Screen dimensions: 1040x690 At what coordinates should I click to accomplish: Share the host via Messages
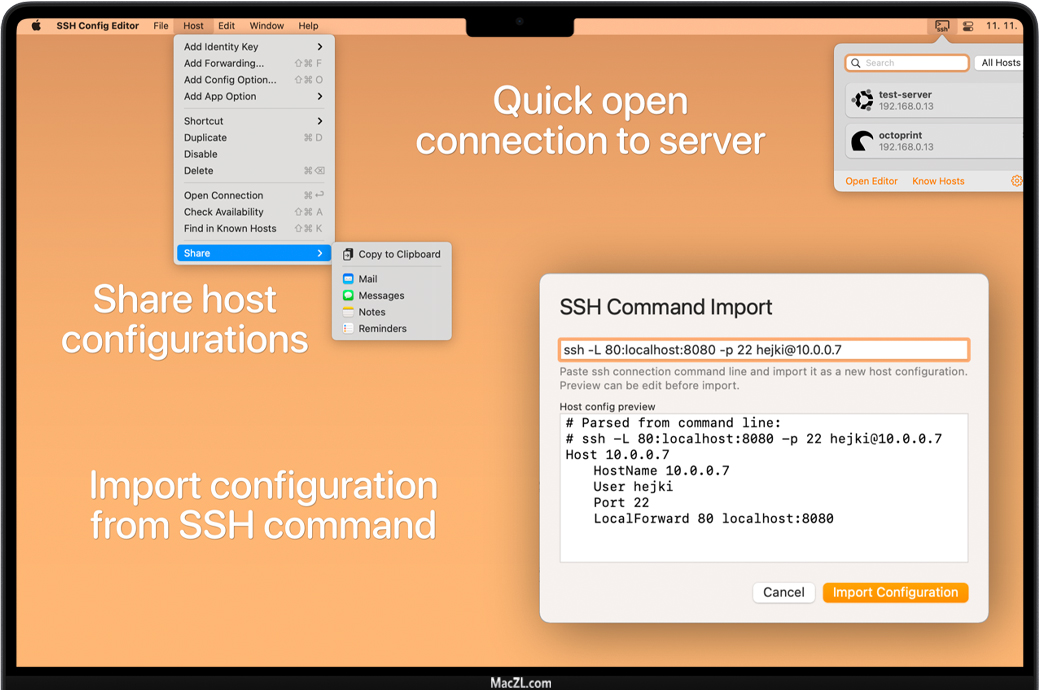click(380, 296)
